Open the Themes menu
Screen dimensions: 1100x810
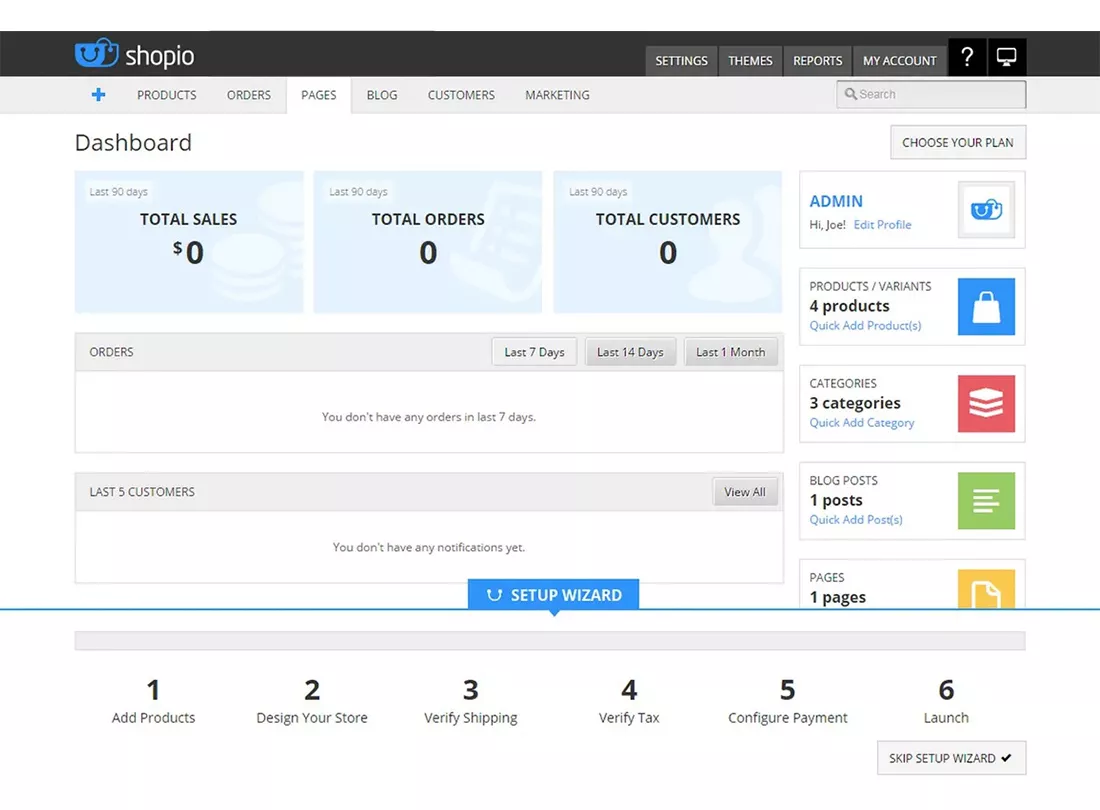[750, 61]
